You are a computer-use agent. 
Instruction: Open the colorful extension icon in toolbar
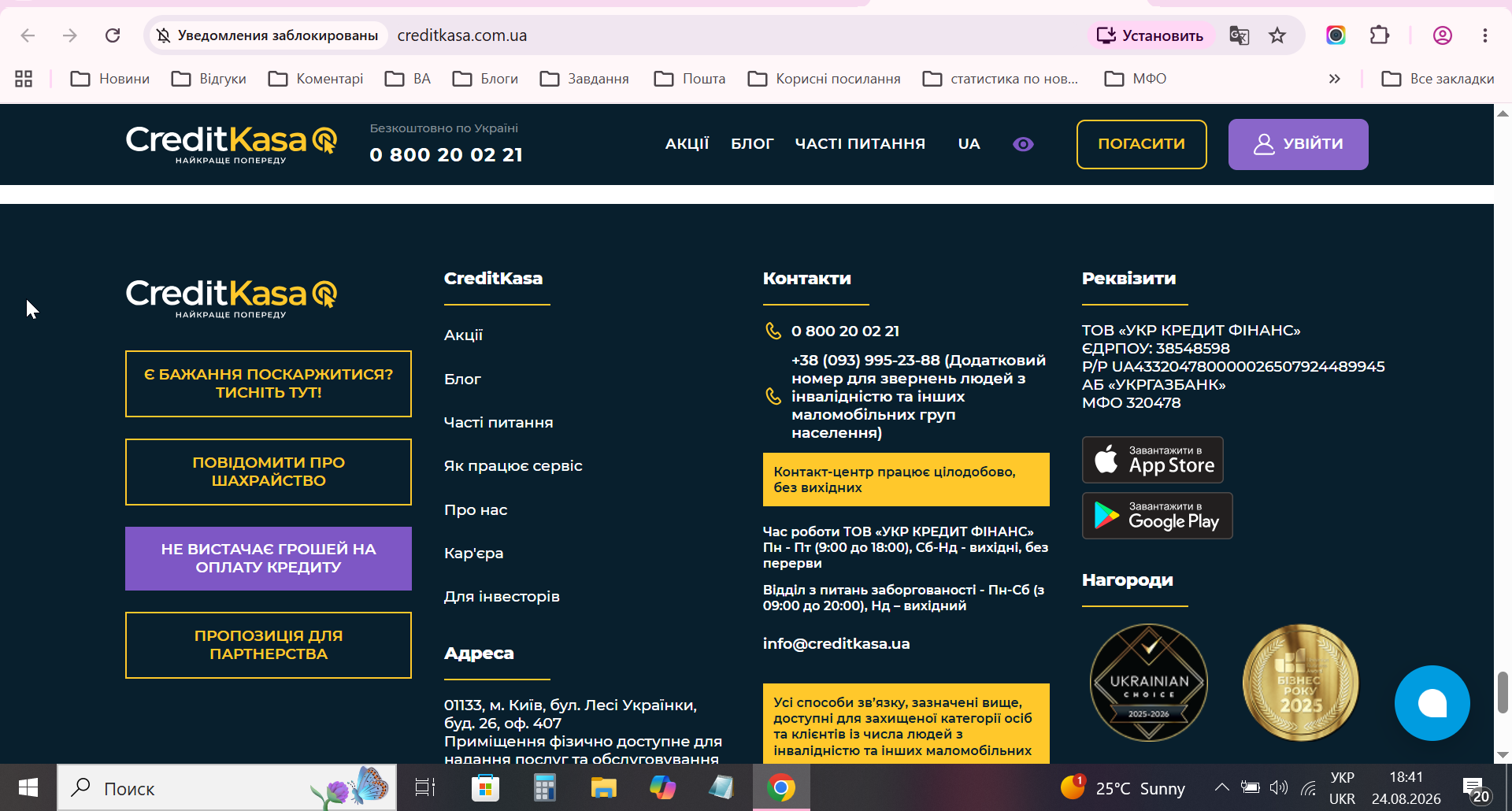(x=1336, y=35)
